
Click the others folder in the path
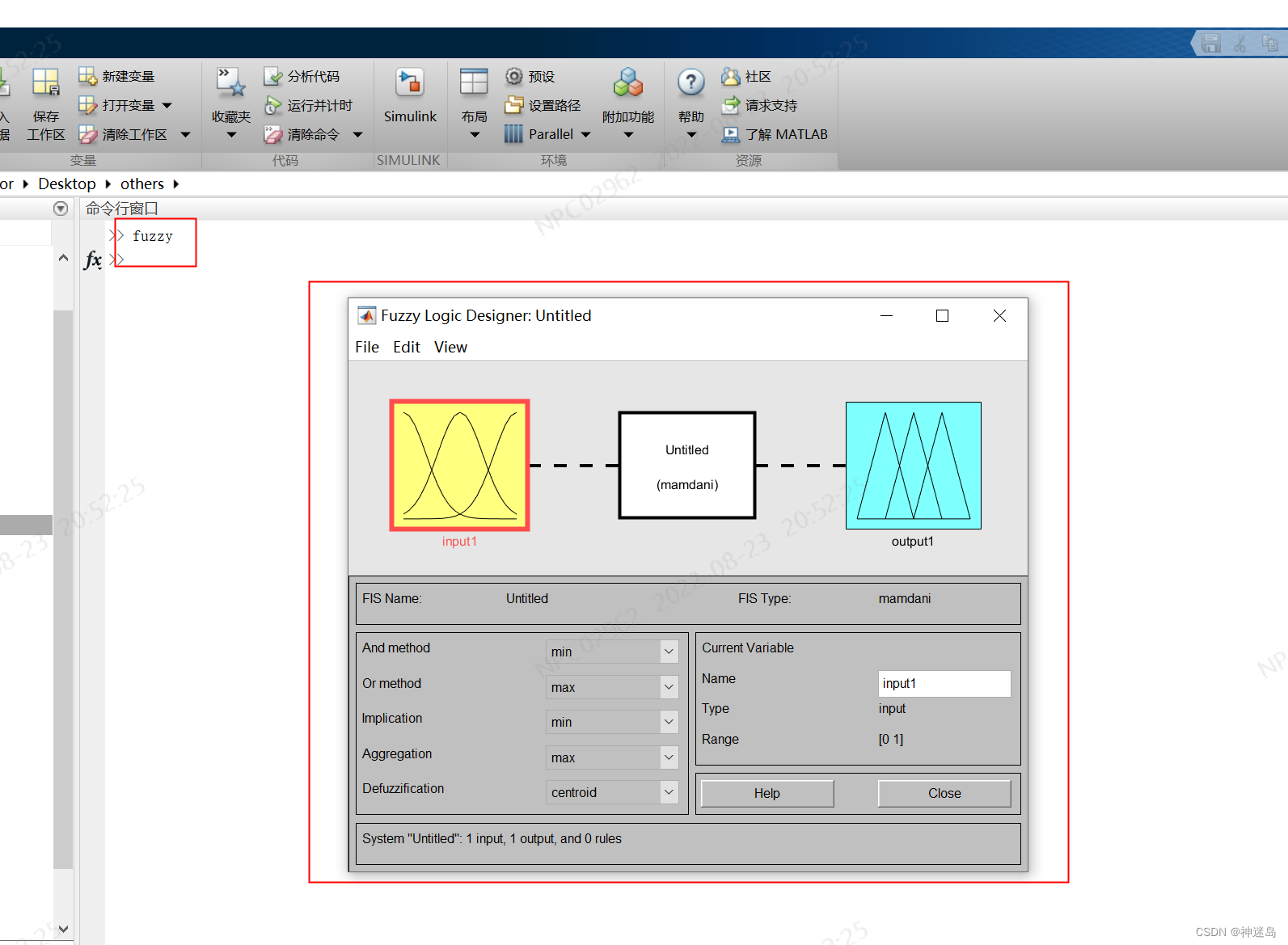(142, 184)
